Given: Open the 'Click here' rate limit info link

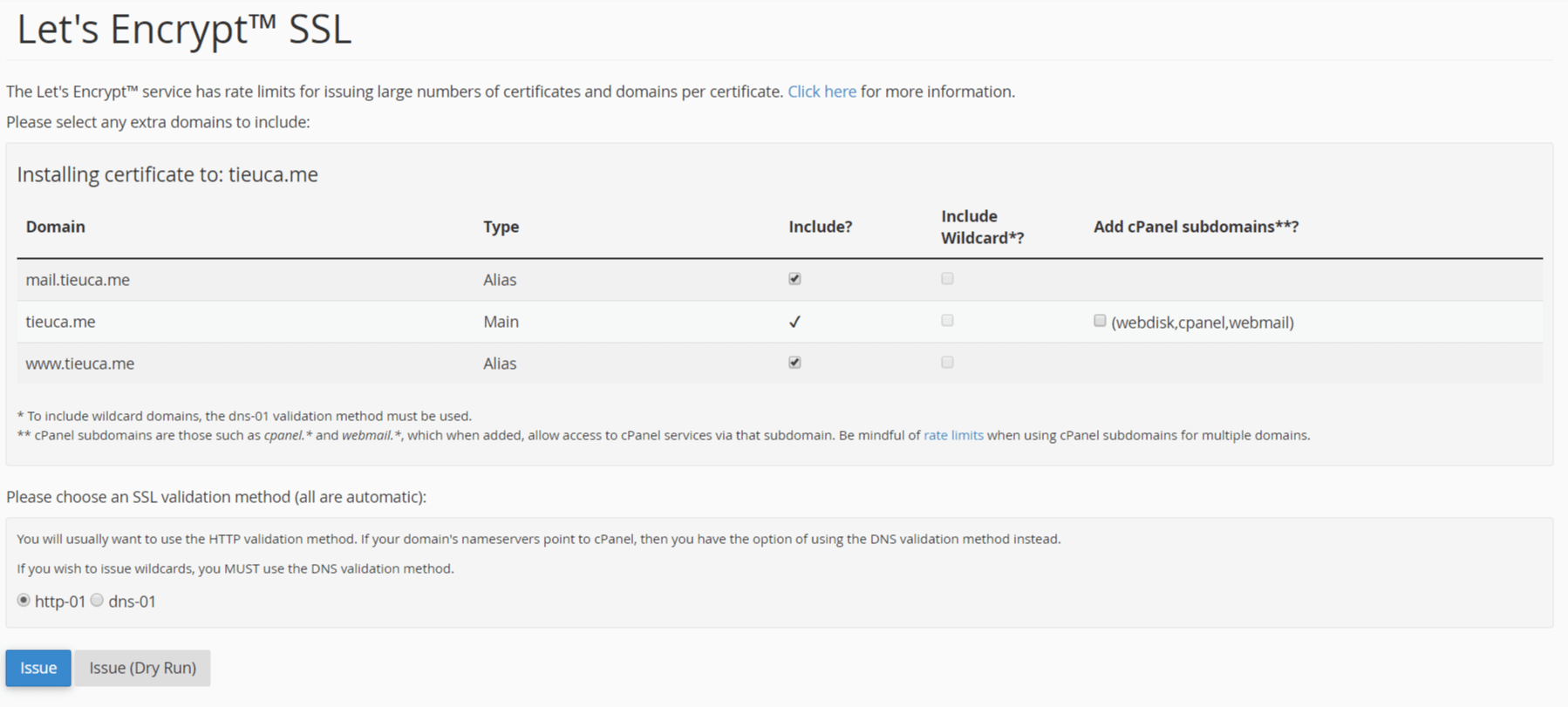Looking at the screenshot, I should point(821,92).
